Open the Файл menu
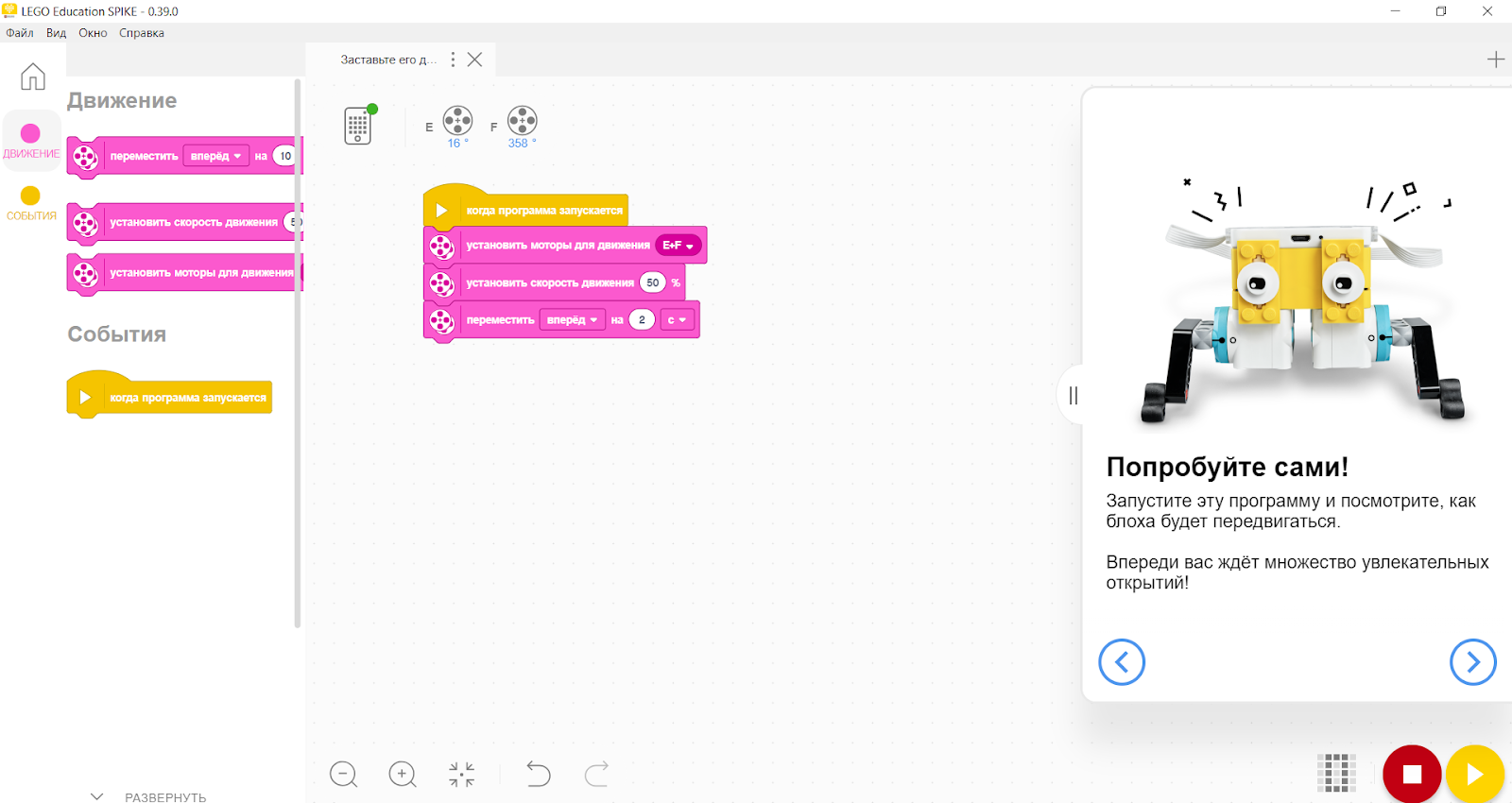Image resolution: width=1512 pixels, height=803 pixels. tap(20, 33)
